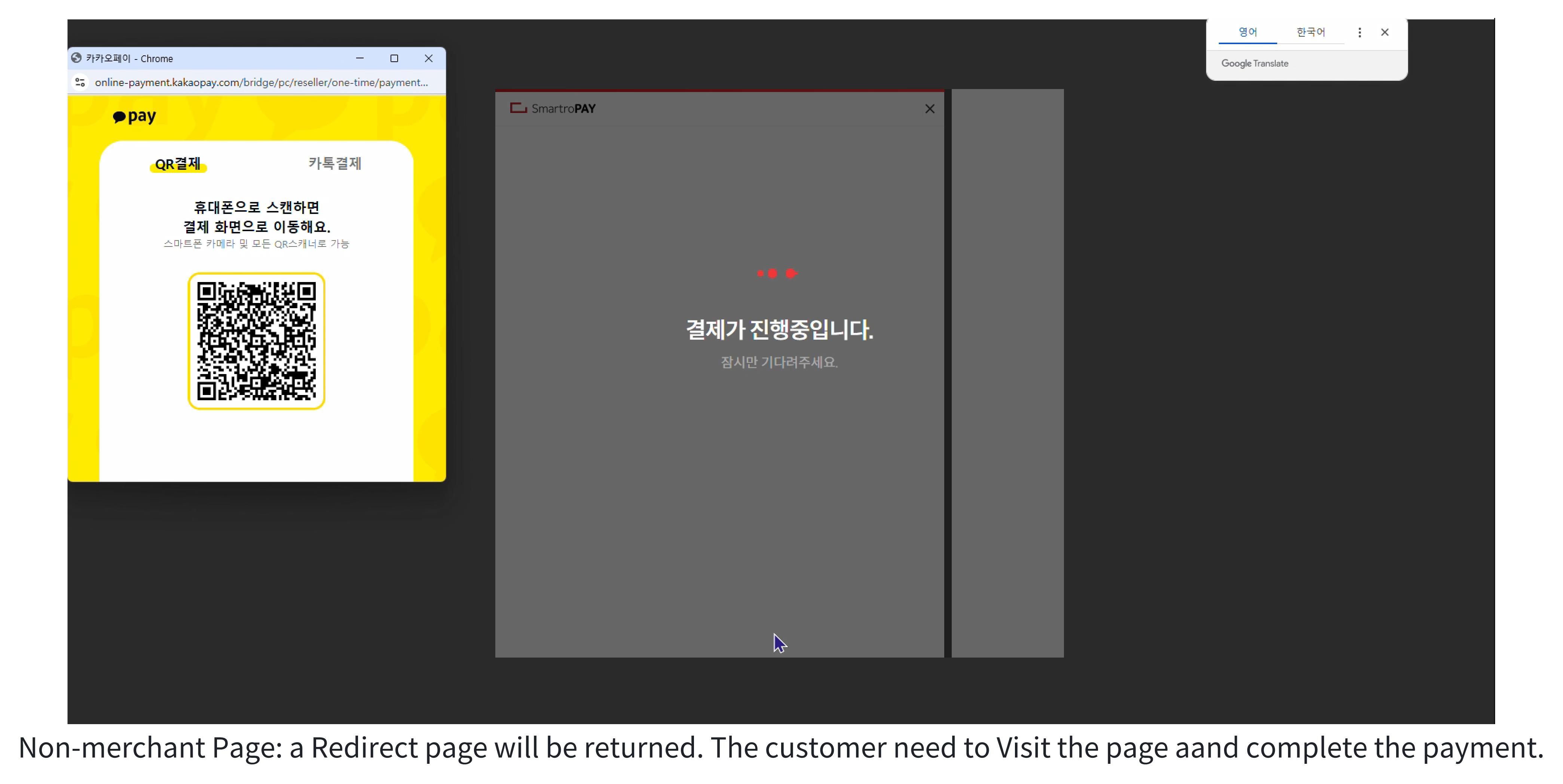Click the KakaoPay QR code image

256,341
